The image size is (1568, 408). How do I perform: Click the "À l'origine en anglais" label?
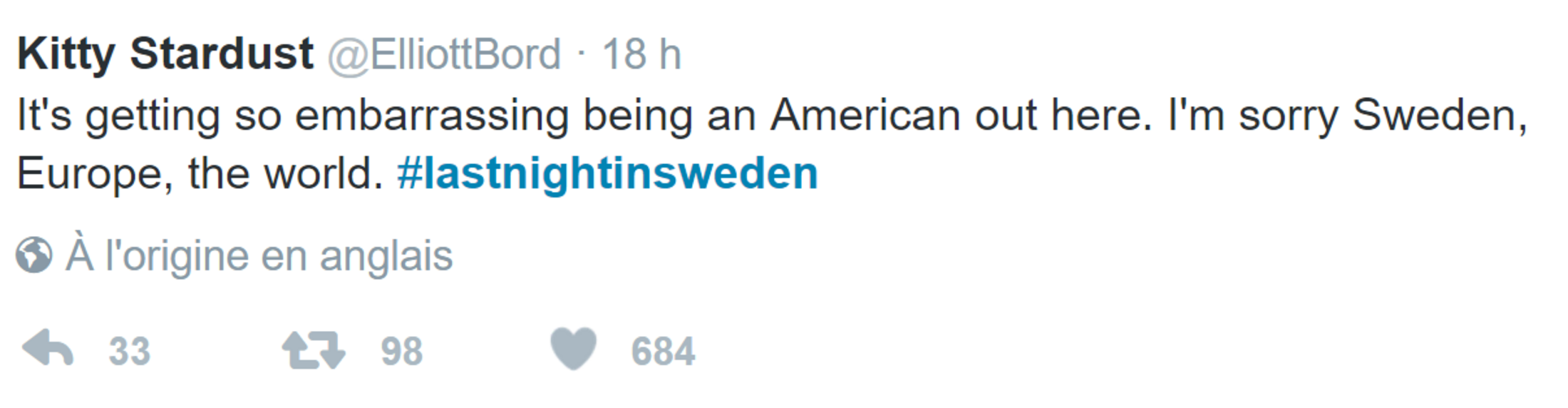point(259,255)
